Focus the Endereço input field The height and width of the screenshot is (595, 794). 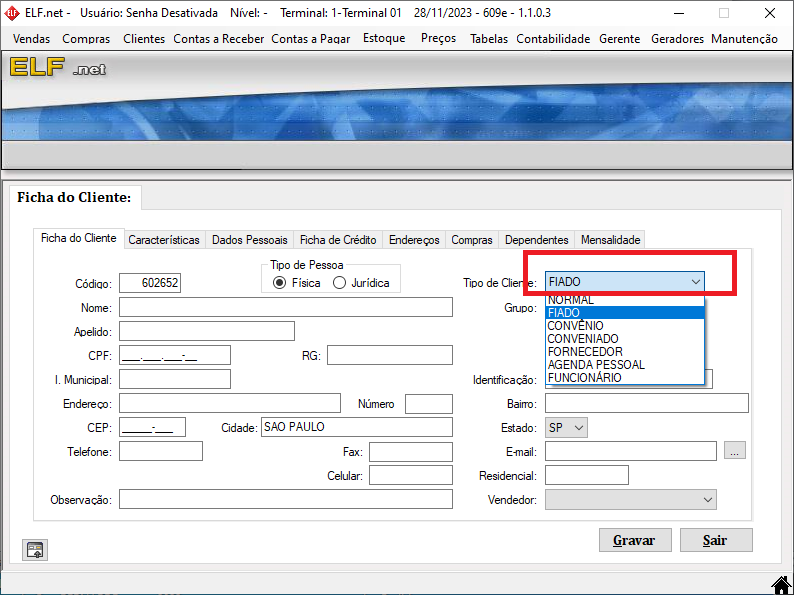click(x=230, y=404)
